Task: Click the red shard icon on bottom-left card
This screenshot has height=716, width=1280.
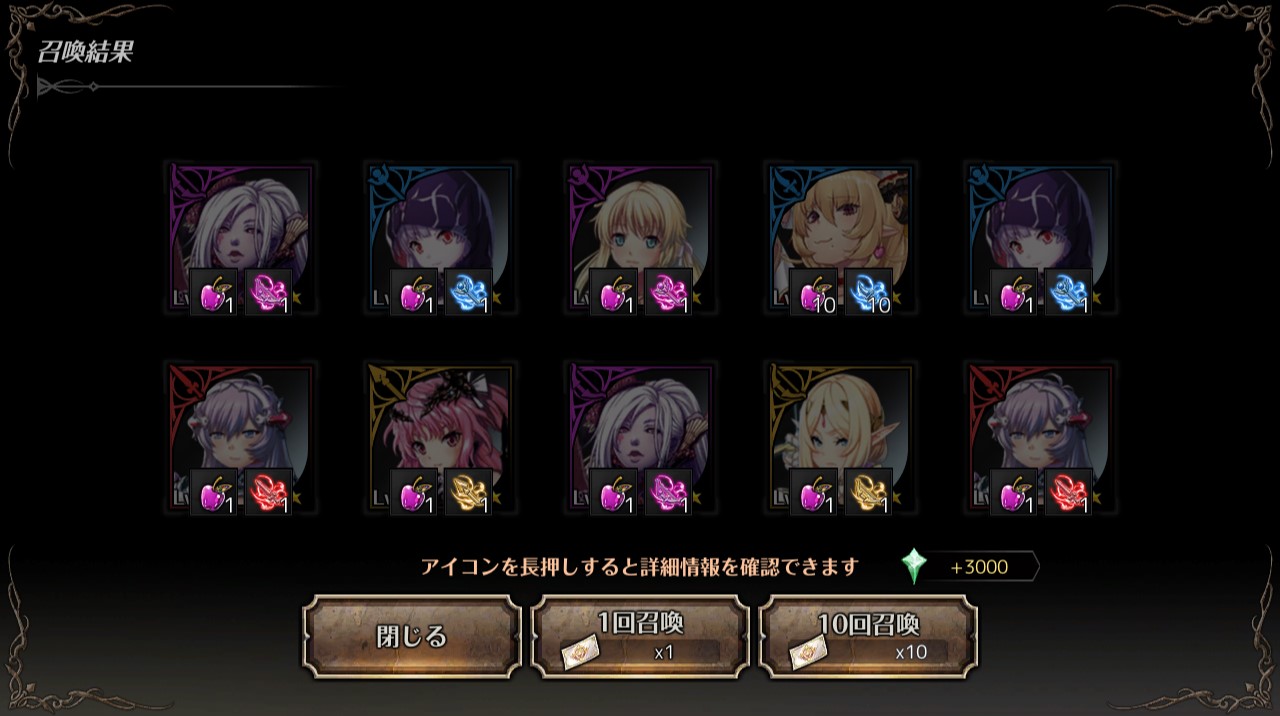Action: [268, 492]
